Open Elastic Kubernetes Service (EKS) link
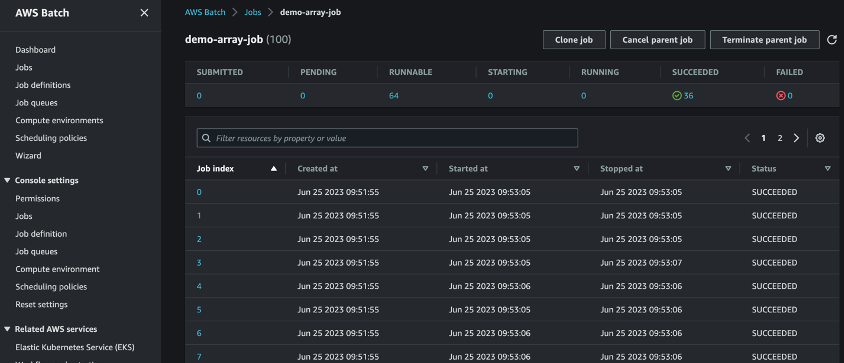This screenshot has width=844, height=363. (x=75, y=347)
